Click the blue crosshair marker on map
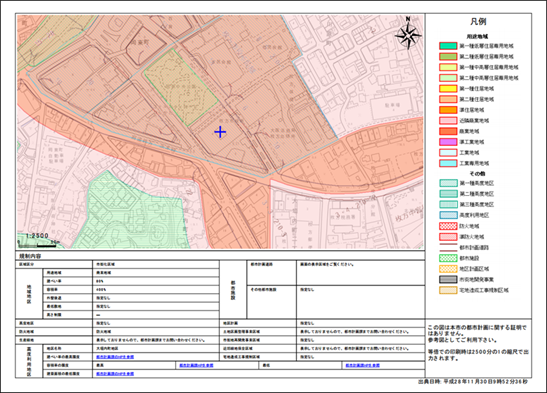 [x=220, y=132]
